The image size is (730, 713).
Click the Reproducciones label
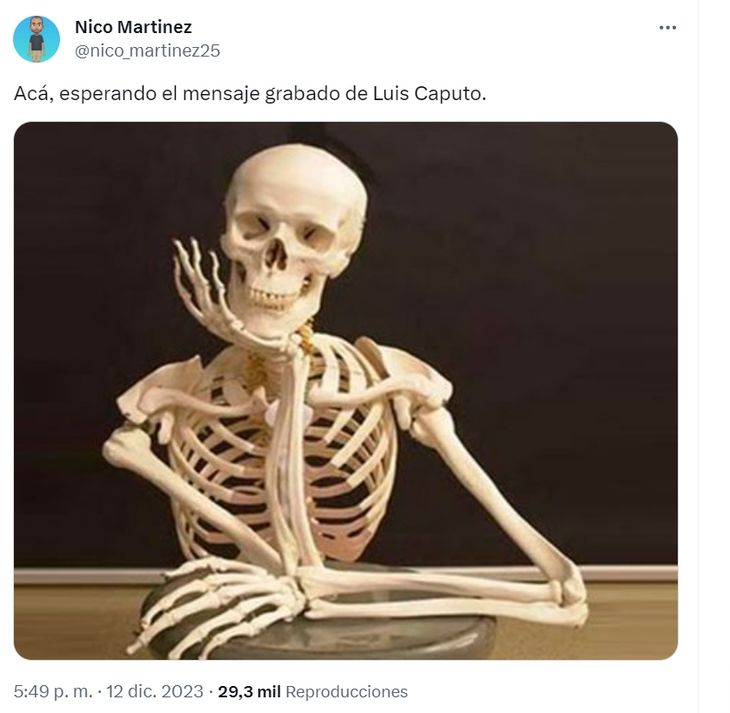(346, 691)
